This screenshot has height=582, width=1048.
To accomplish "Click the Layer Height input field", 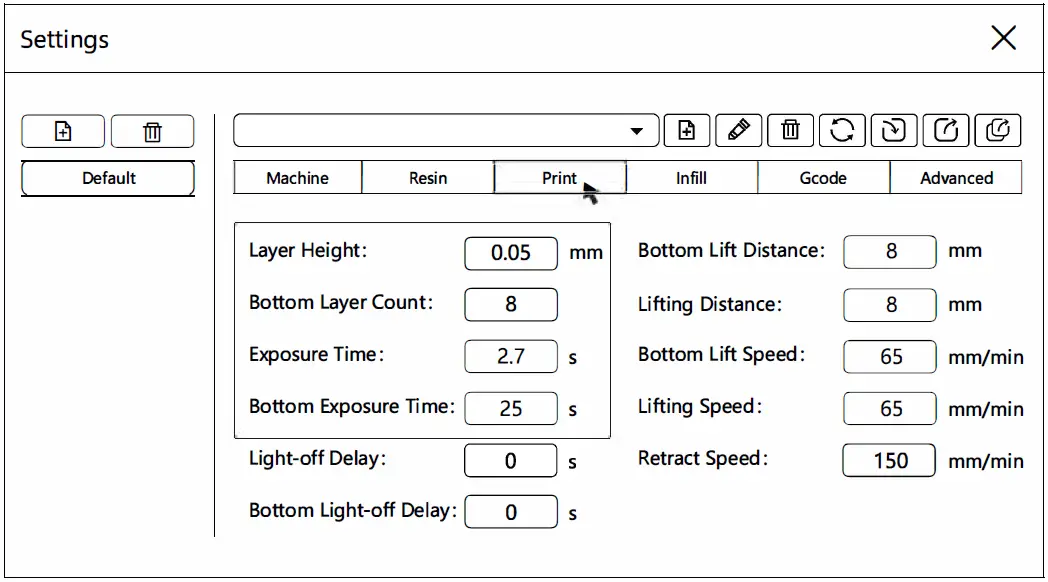I will 511,253.
